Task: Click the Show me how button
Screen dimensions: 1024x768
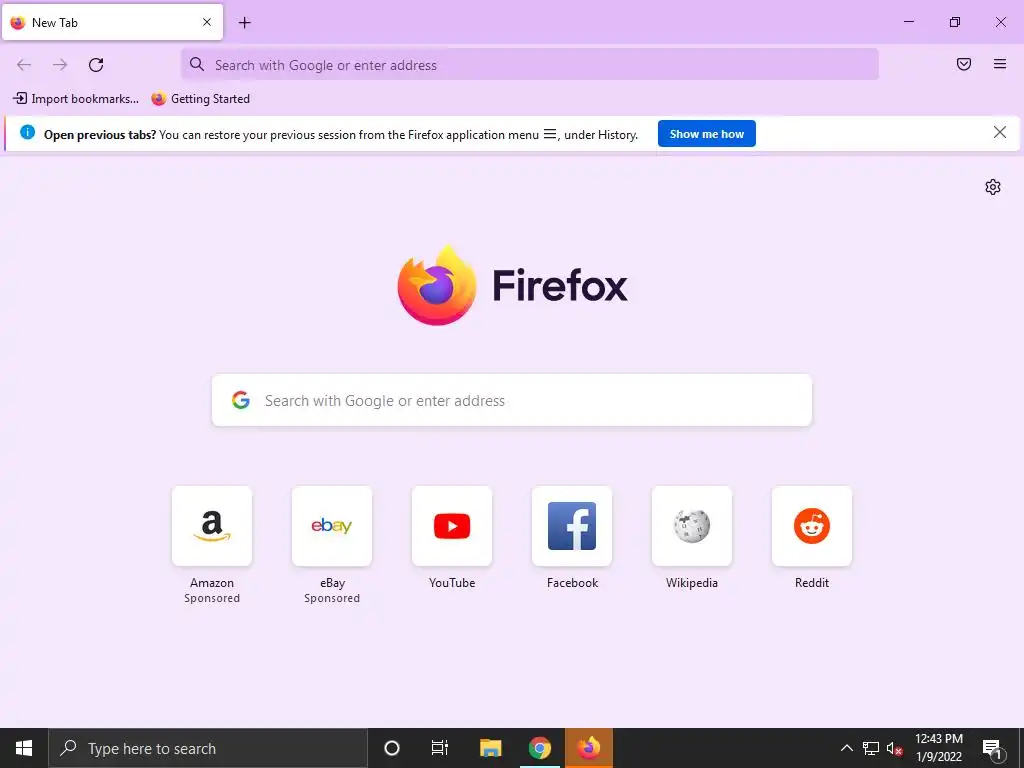Action: (707, 134)
